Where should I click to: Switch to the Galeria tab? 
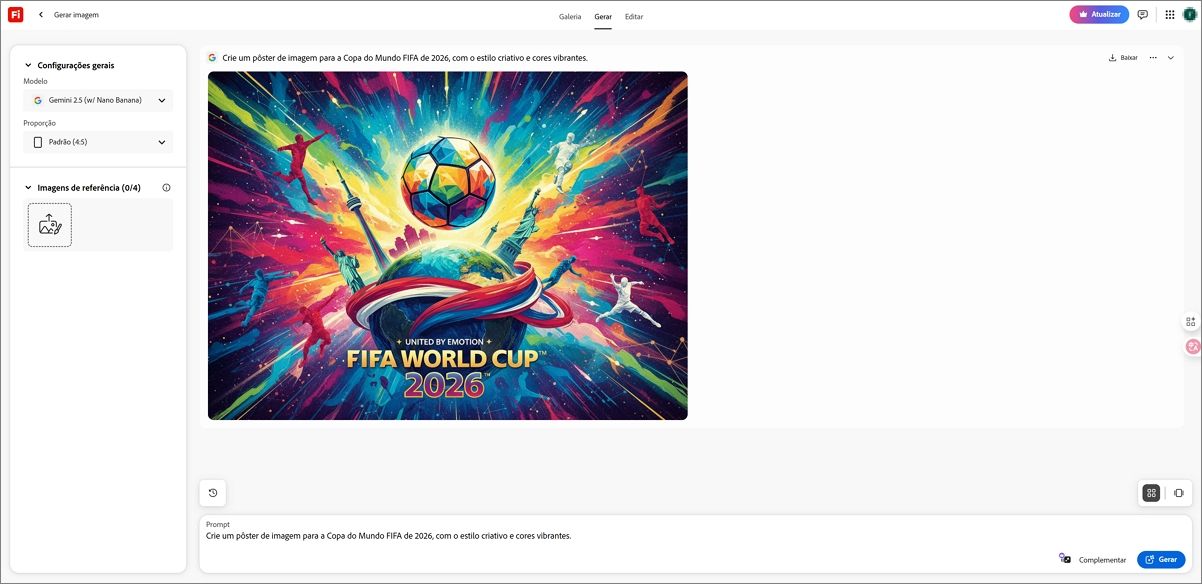point(570,17)
